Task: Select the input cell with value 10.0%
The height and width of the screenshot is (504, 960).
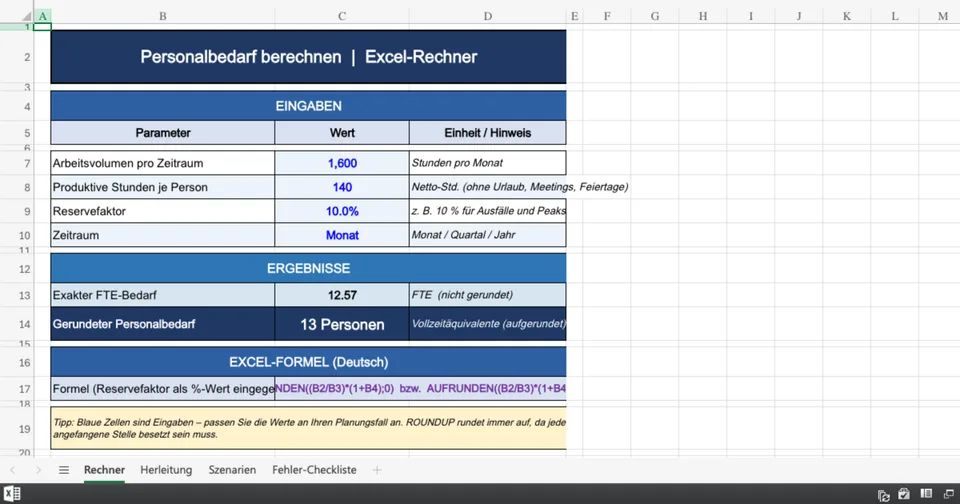Action: (342, 211)
